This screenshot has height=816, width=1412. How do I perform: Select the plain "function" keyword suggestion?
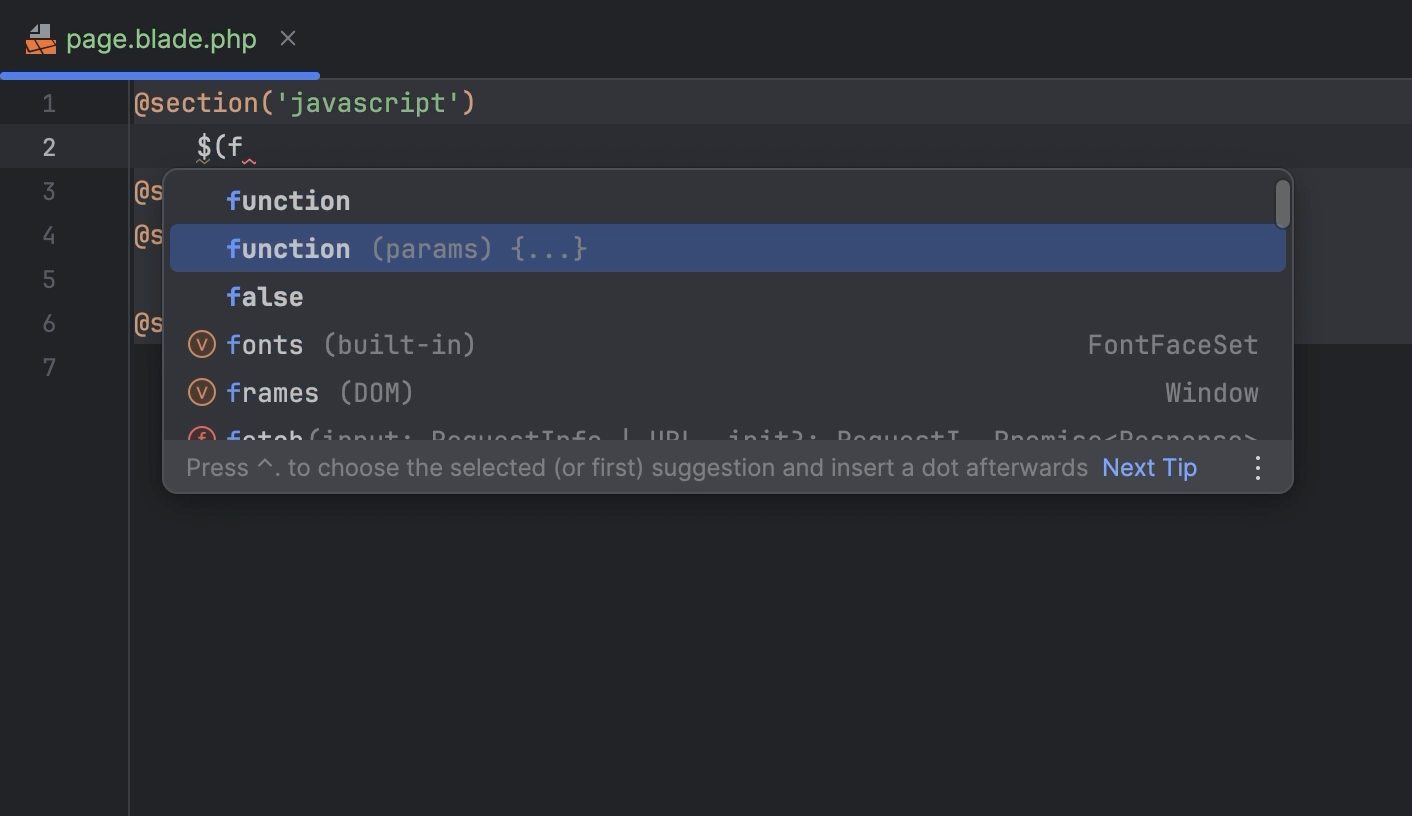288,201
